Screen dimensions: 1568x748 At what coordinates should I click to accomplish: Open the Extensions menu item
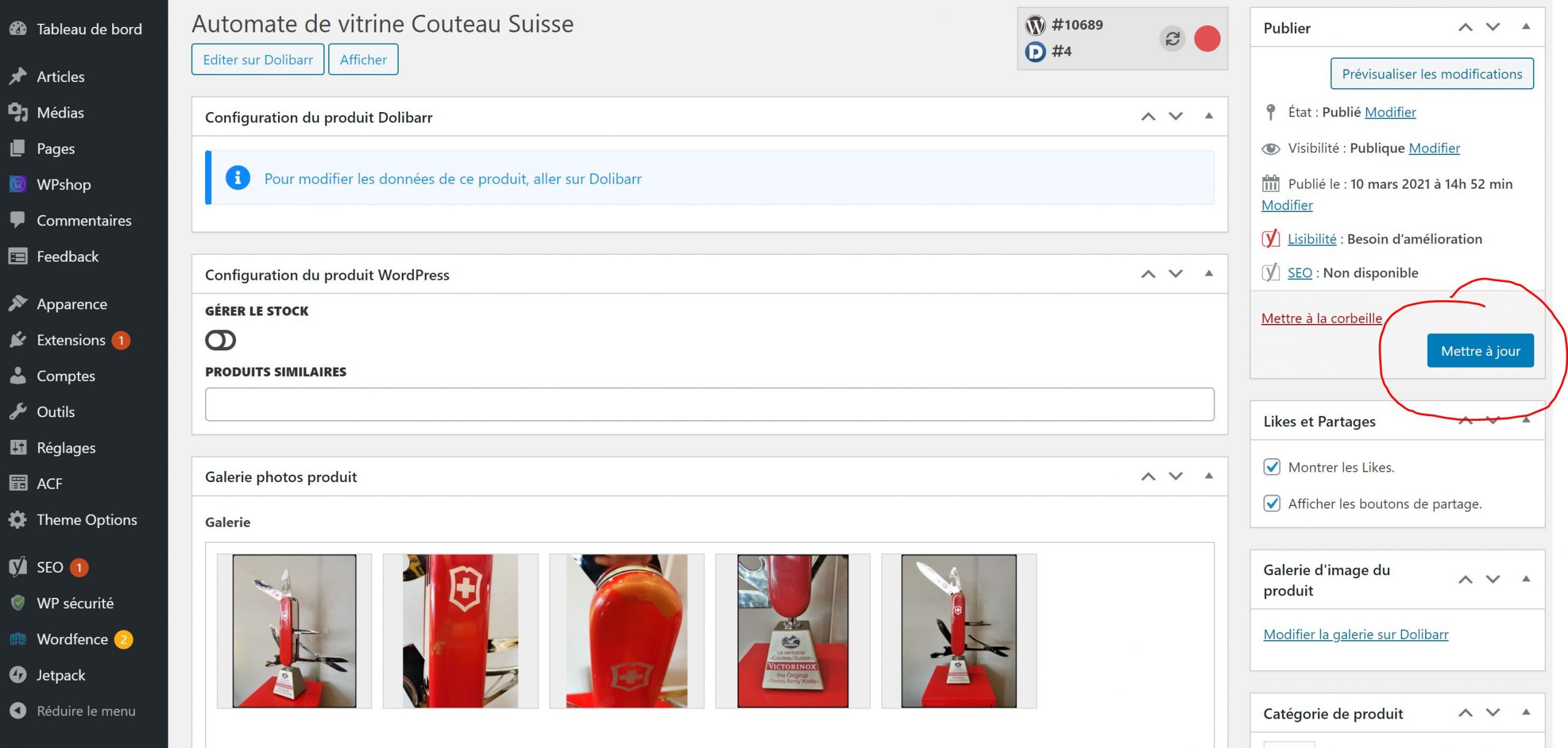[x=70, y=339]
